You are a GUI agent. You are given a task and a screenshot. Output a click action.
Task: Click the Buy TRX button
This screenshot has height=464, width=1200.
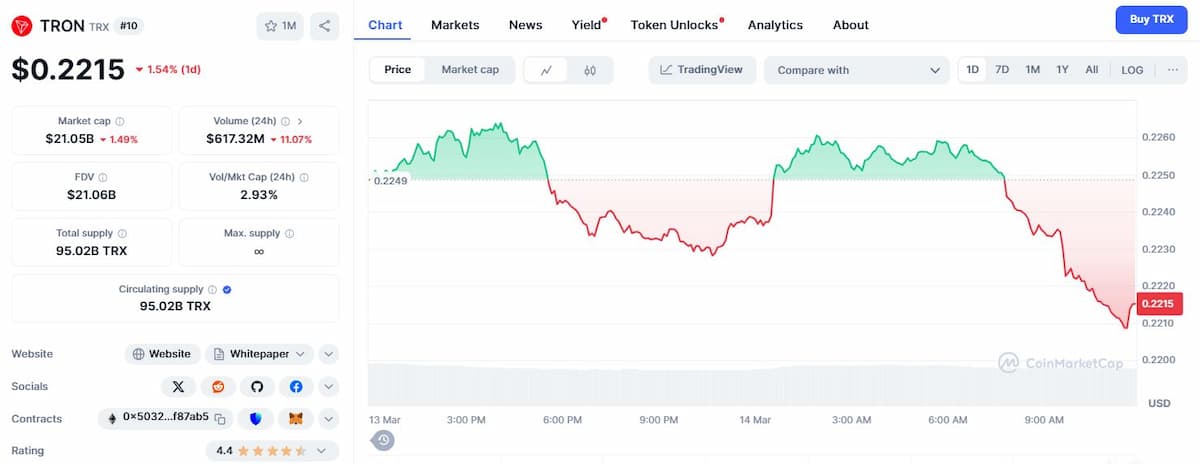coord(1151,20)
